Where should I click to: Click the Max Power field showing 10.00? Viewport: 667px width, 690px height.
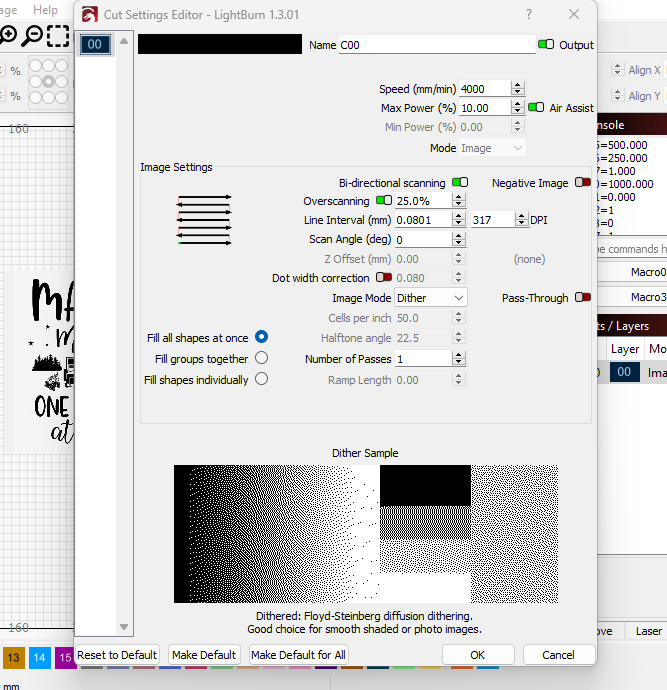[x=485, y=107]
